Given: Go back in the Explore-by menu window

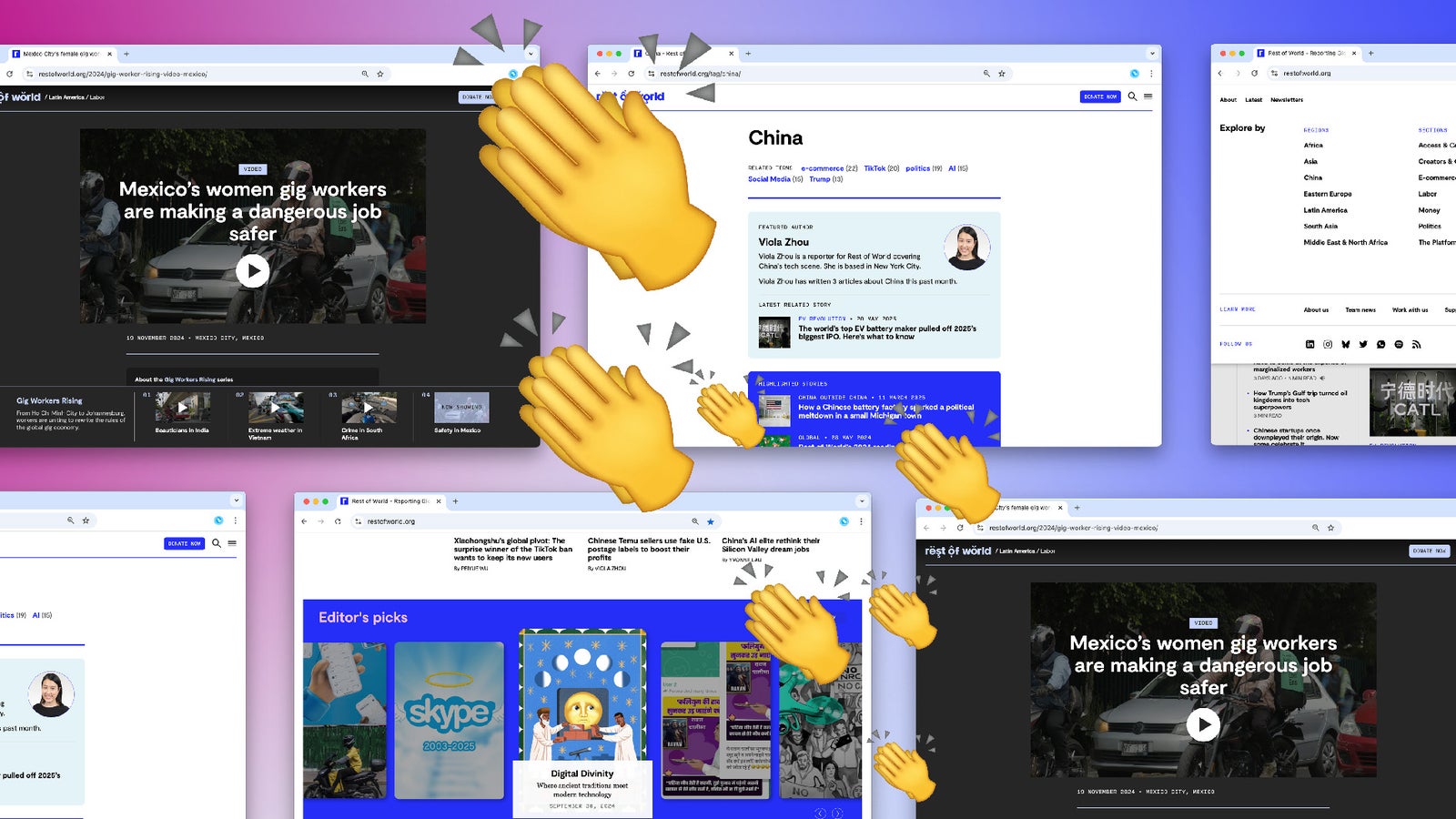Looking at the screenshot, I should pyautogui.click(x=1221, y=73).
